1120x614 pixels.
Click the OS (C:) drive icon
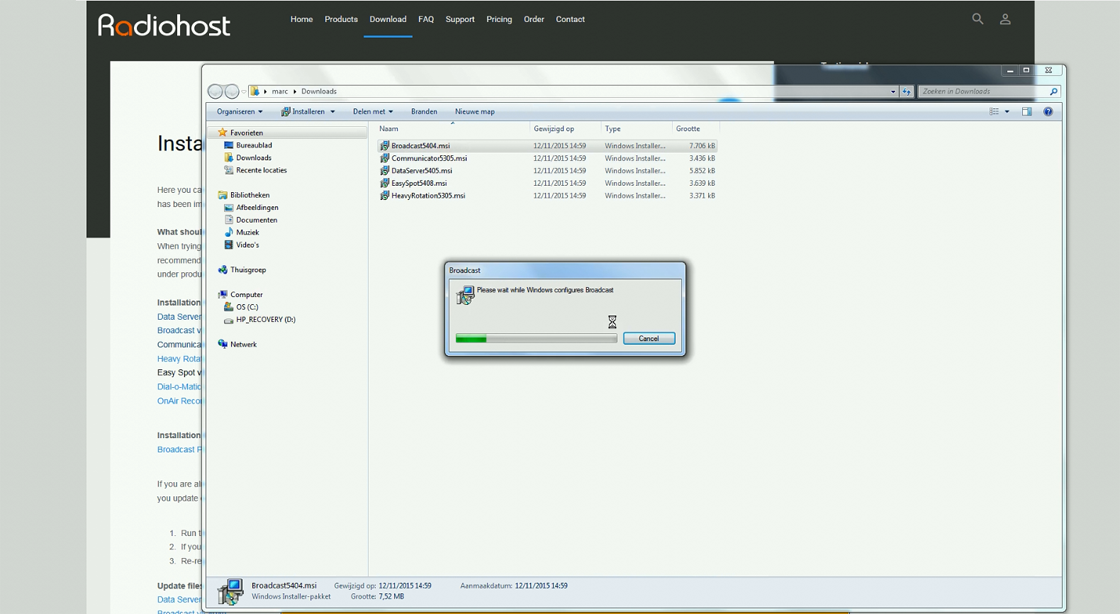pos(229,307)
